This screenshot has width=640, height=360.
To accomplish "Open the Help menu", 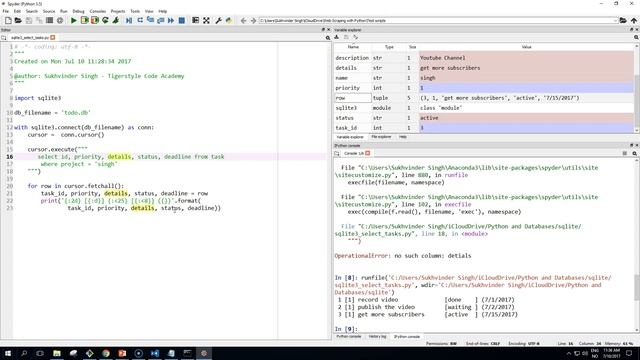I will coord(162,11).
